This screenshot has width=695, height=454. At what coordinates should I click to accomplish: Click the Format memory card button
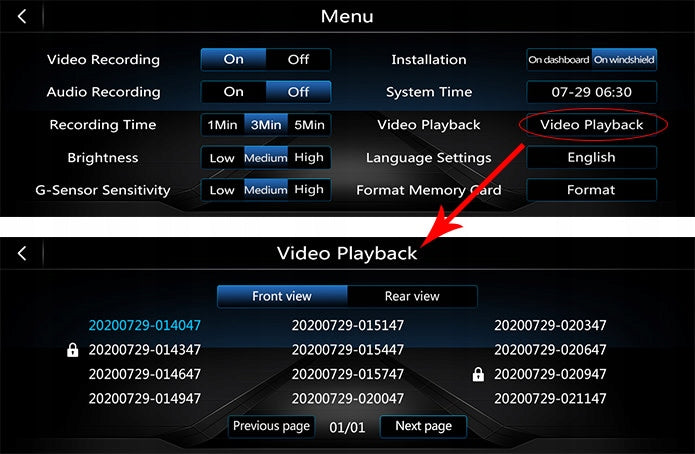[592, 190]
